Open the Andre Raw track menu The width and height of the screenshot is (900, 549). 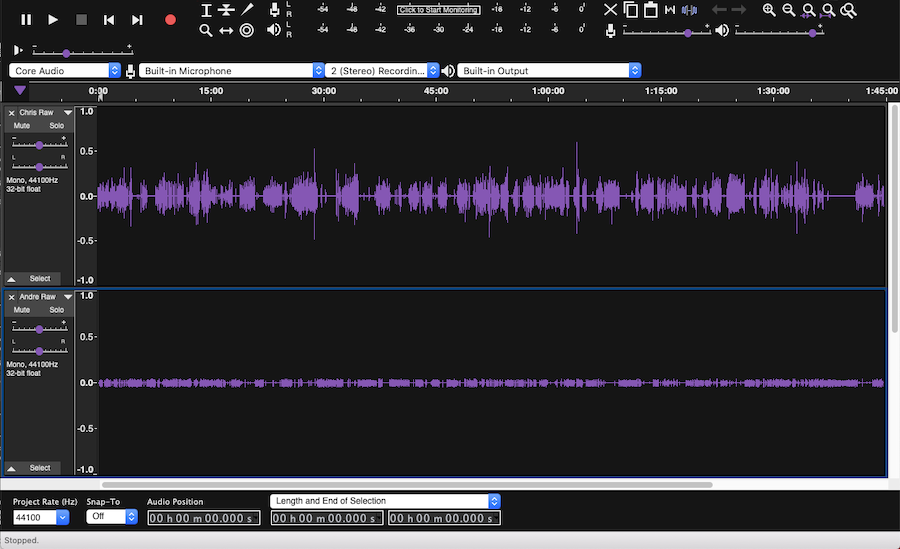[68, 297]
